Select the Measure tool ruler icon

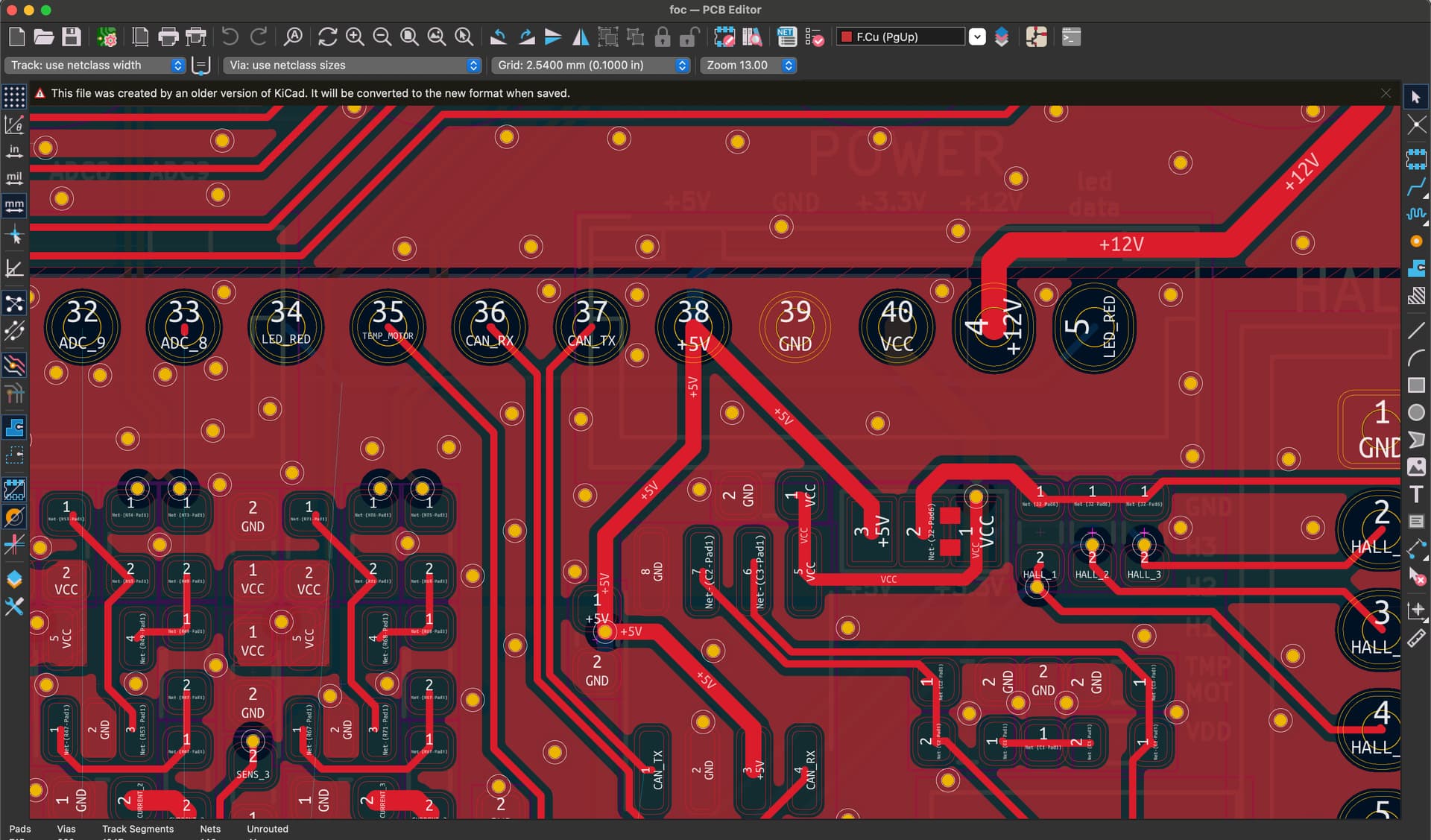[1416, 638]
